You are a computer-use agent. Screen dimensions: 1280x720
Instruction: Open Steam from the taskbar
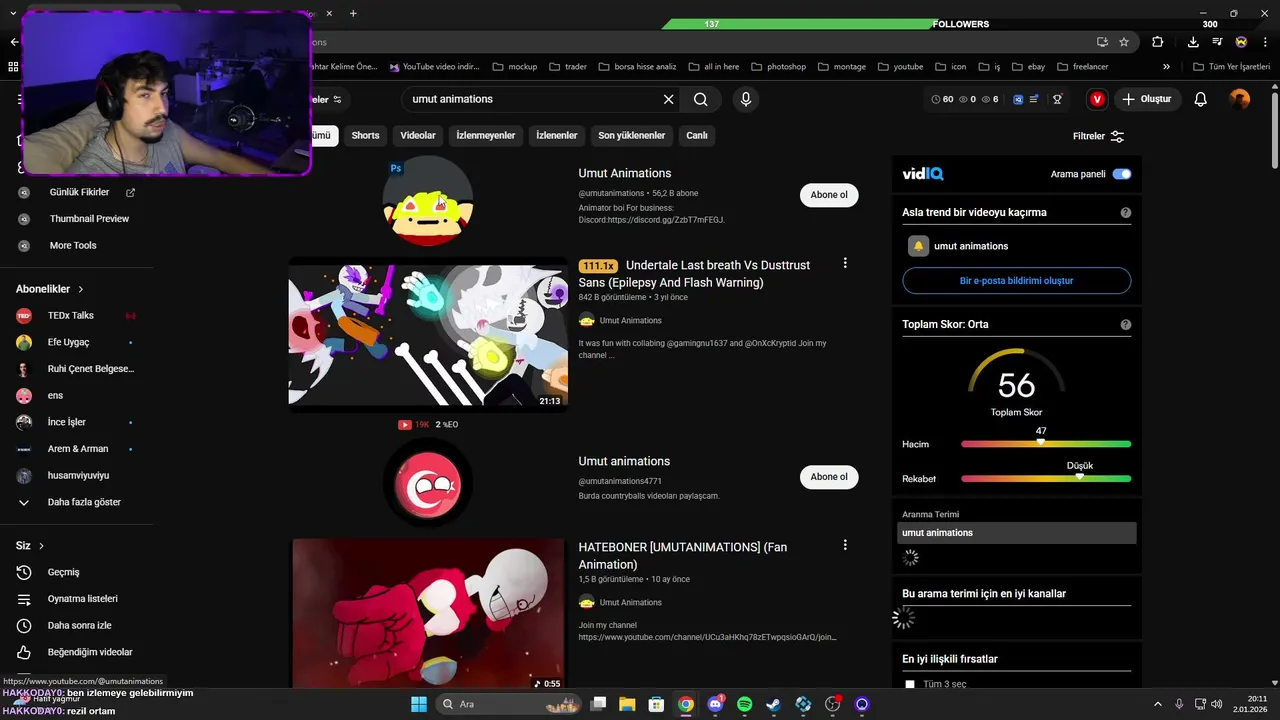click(x=773, y=704)
